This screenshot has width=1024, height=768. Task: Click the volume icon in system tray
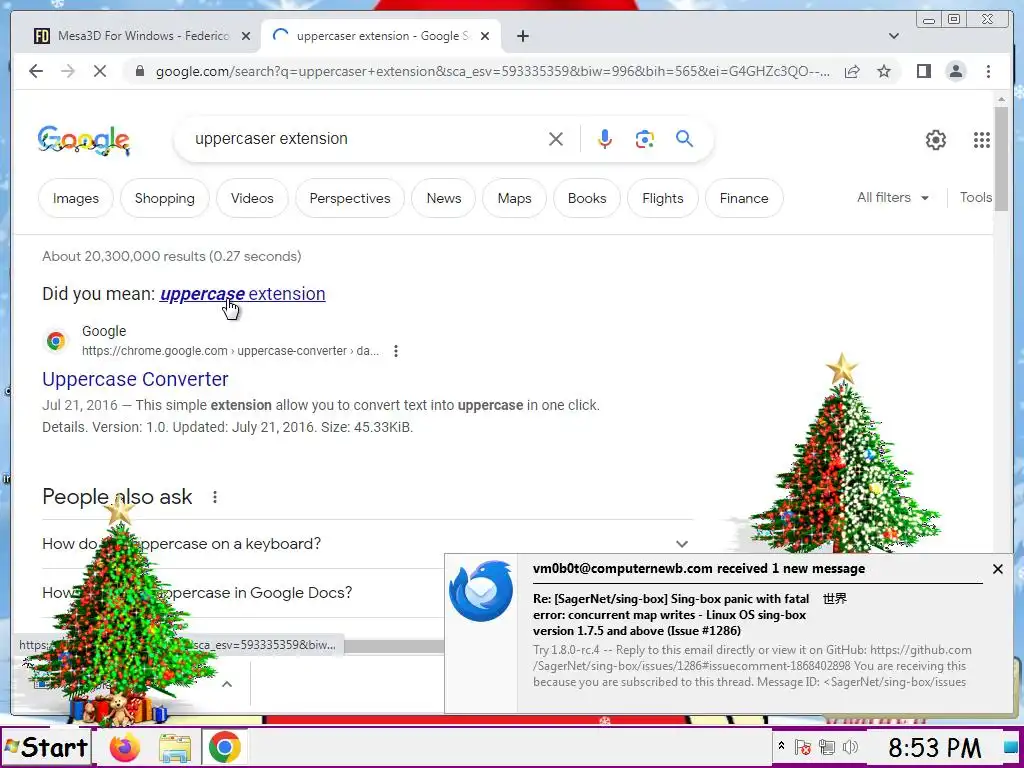coord(850,747)
